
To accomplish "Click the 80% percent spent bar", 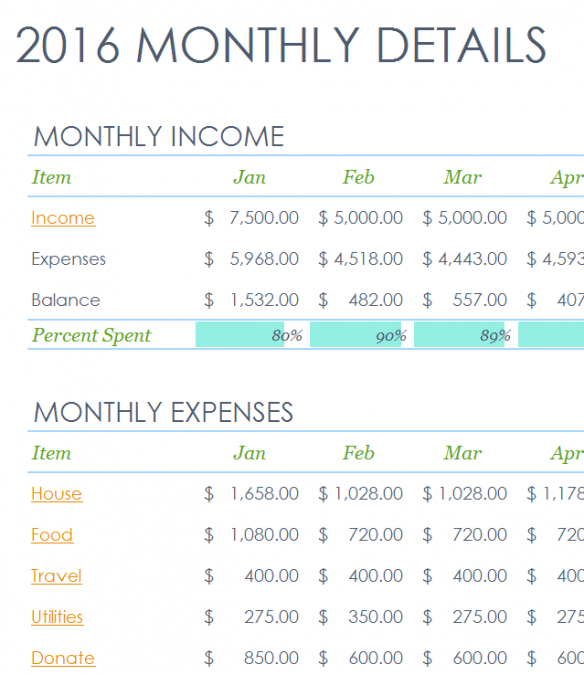I will tap(251, 335).
